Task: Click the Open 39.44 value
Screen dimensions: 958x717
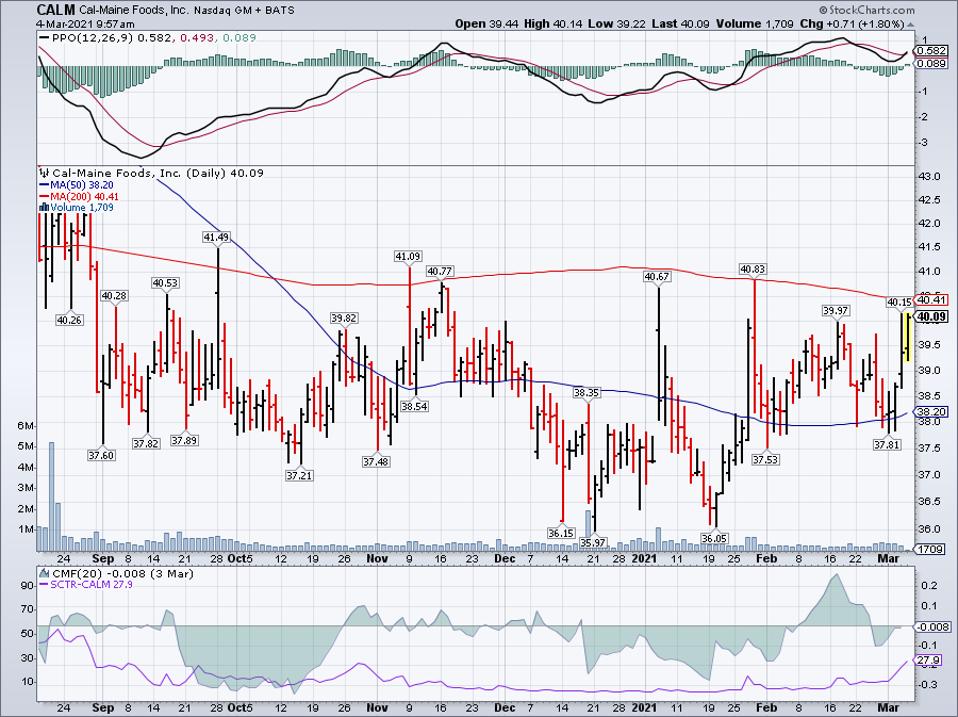Action: (488, 24)
